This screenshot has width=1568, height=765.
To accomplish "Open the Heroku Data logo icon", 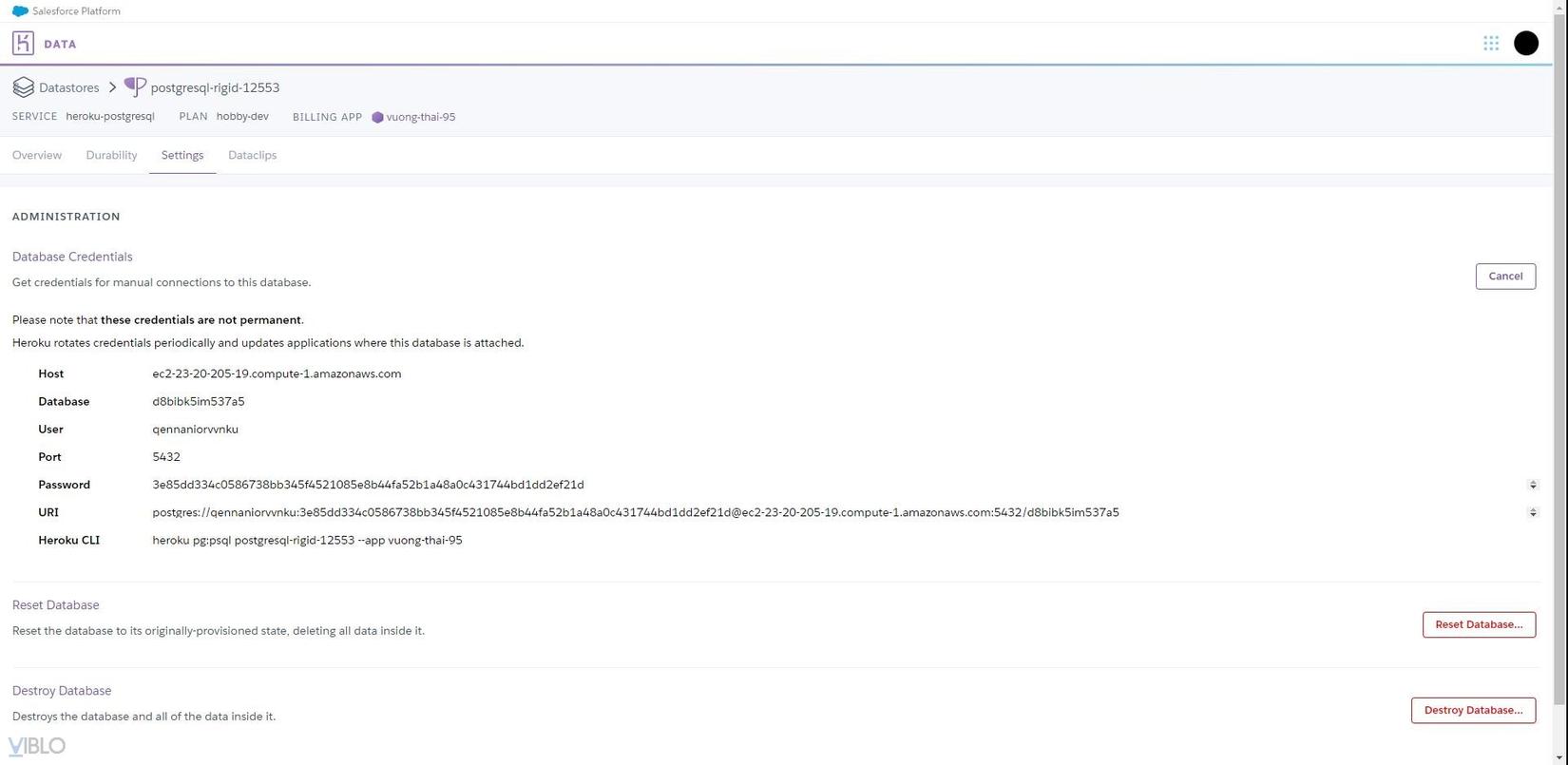I will pyautogui.click(x=23, y=43).
